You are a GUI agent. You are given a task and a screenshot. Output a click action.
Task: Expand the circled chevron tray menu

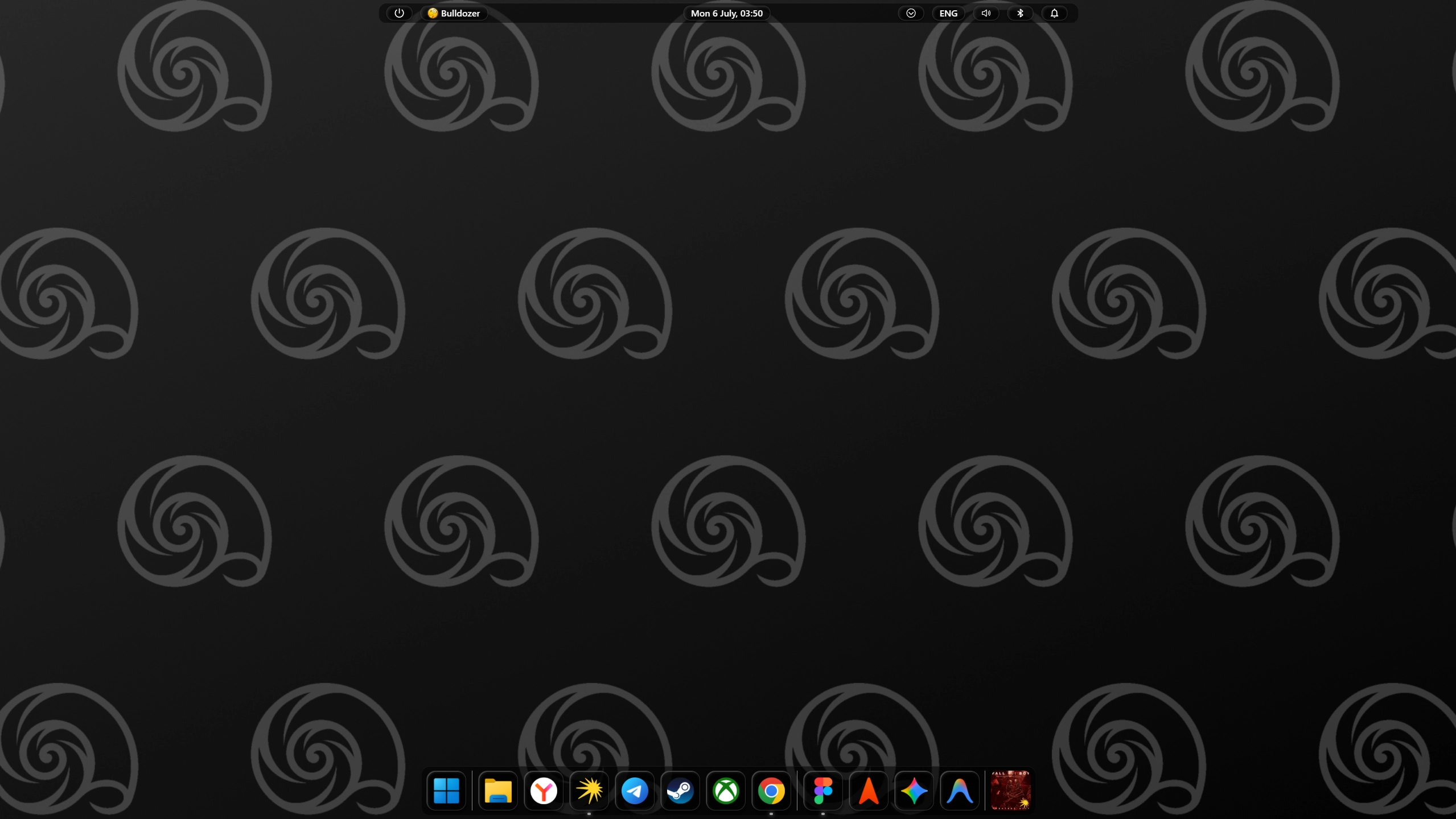[911, 13]
